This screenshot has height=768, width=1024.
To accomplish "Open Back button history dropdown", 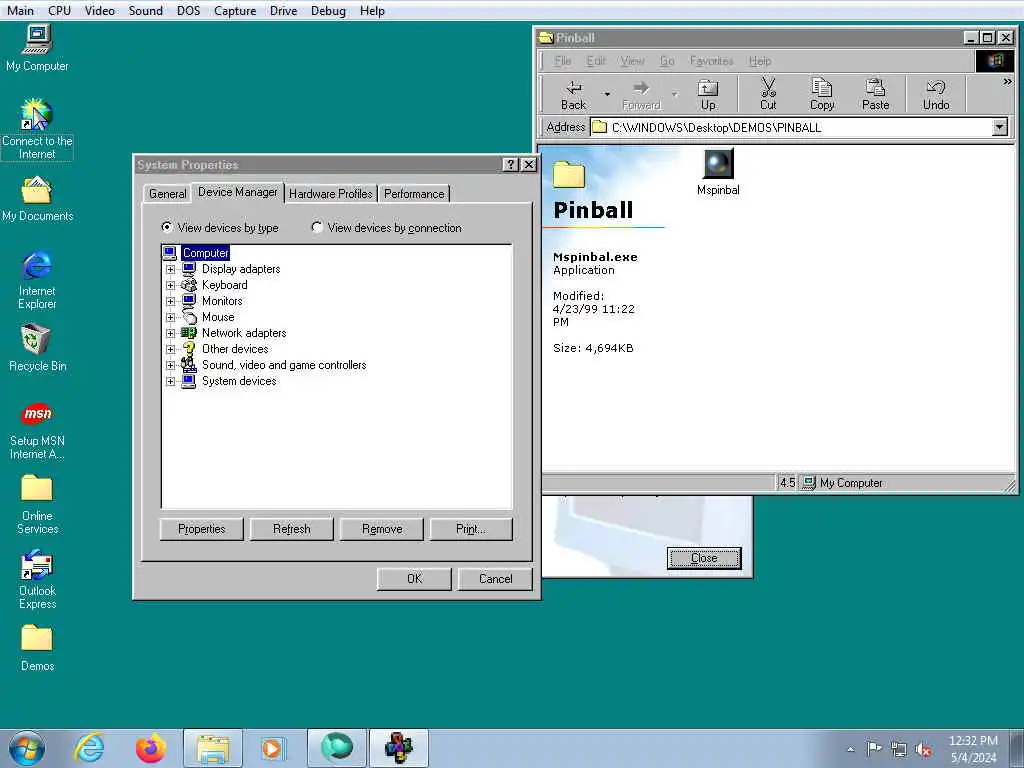I will tap(607, 95).
